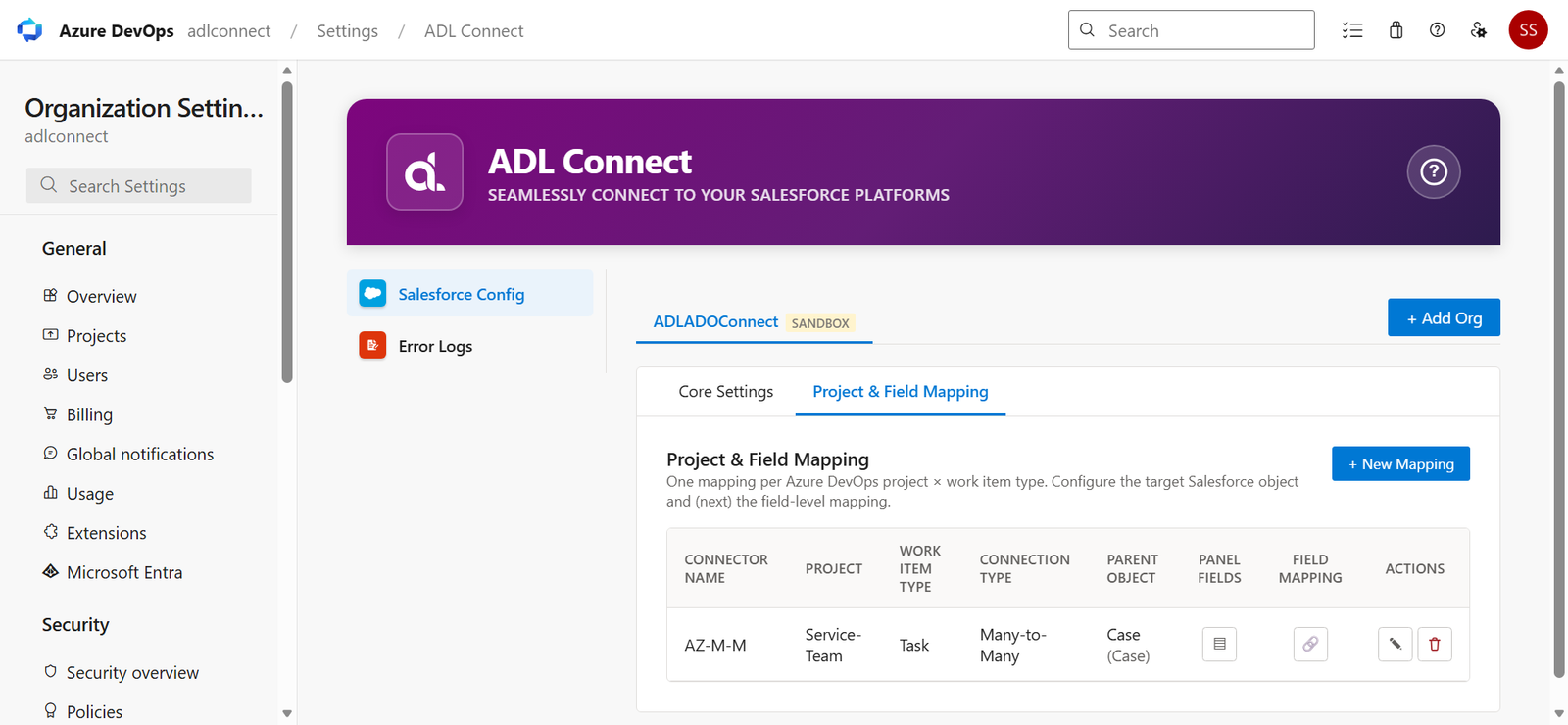Open field mapping link icon for AZ-M-M

click(x=1310, y=644)
